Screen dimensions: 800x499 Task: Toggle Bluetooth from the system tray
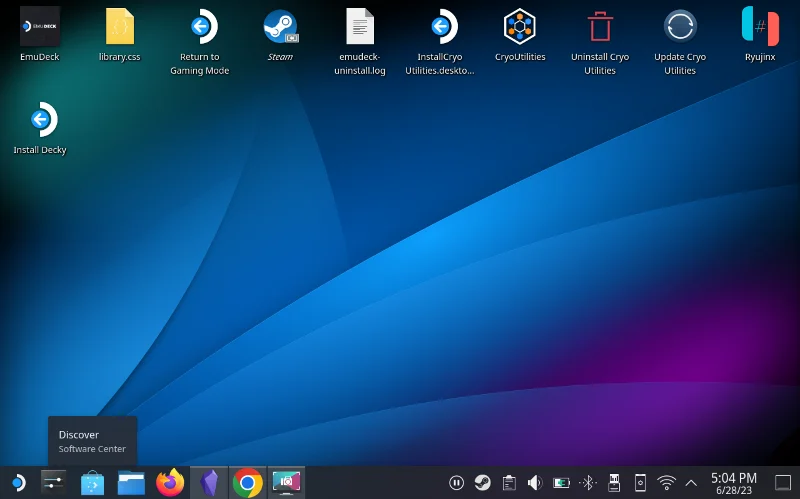coord(588,483)
